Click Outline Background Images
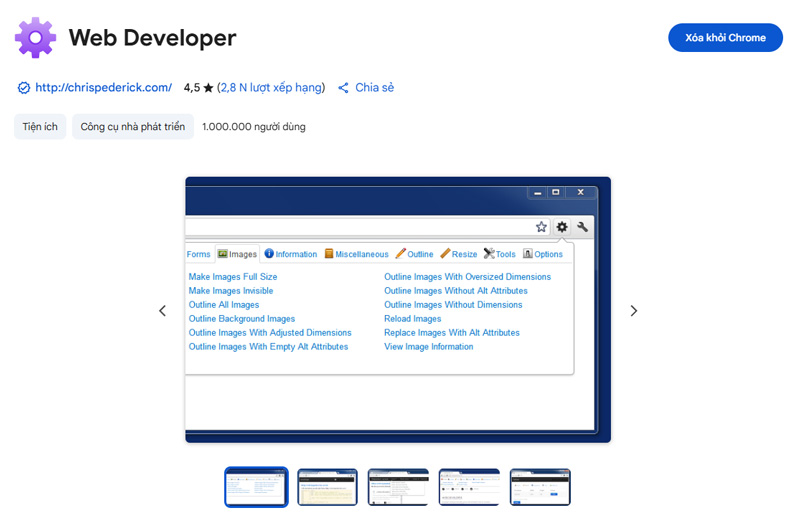 (x=242, y=319)
